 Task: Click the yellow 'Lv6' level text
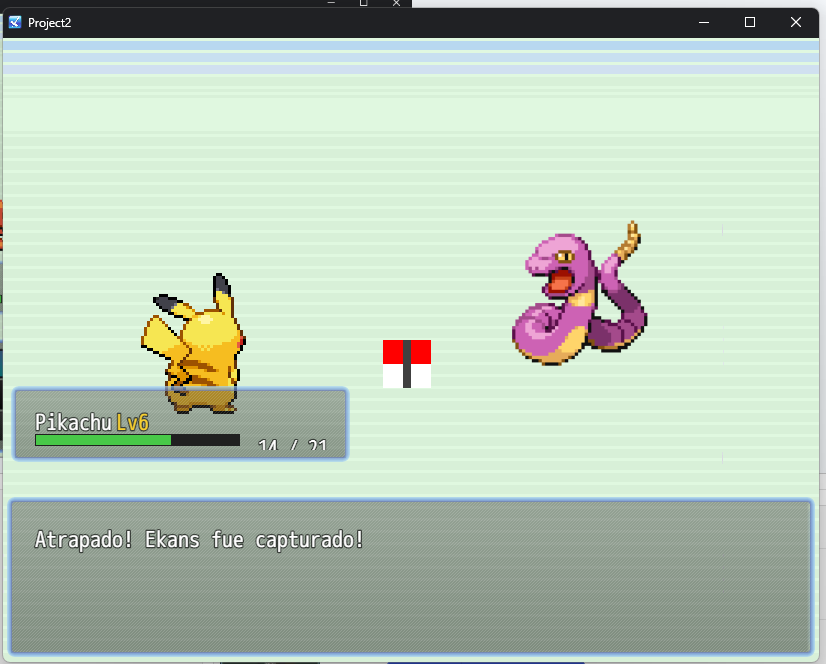pos(133,422)
